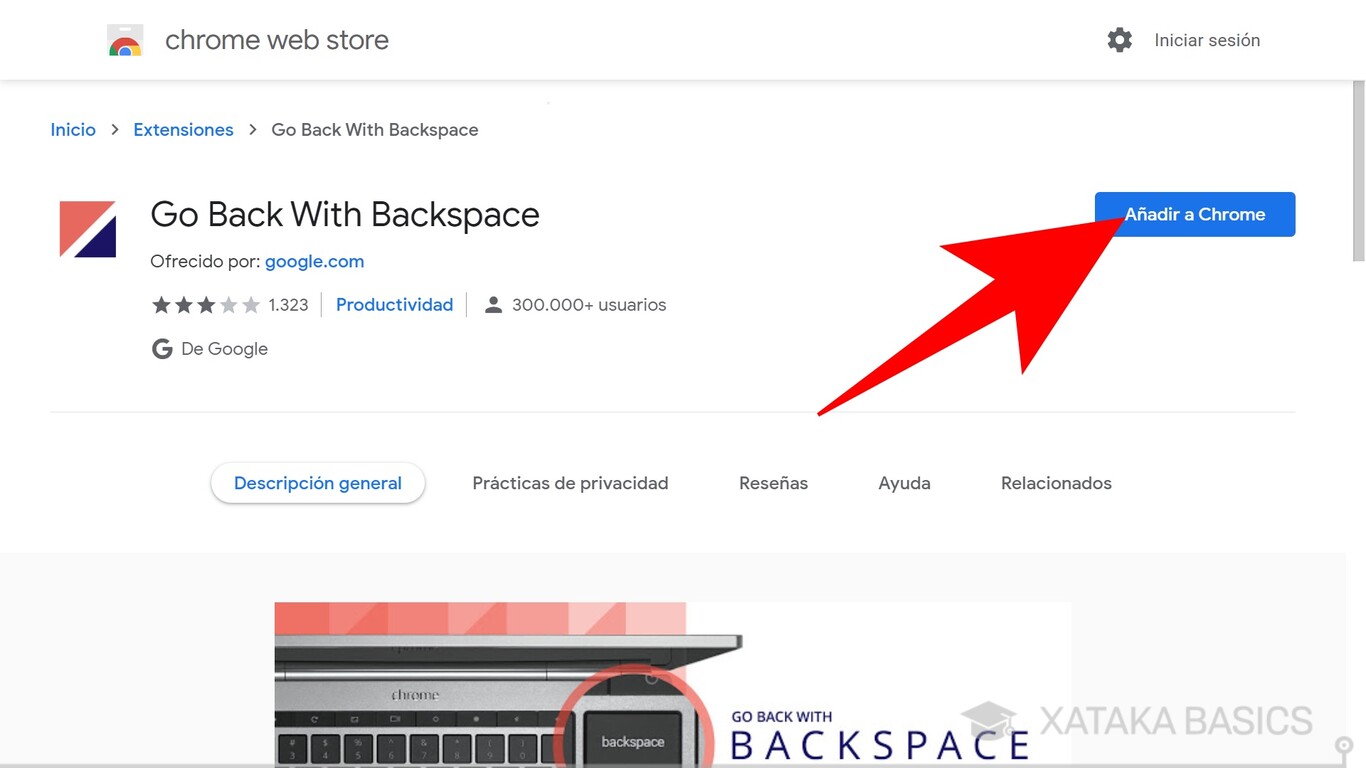Viewport: 1366px width, 768px height.
Task: Open the Reseñas tab
Action: click(773, 483)
